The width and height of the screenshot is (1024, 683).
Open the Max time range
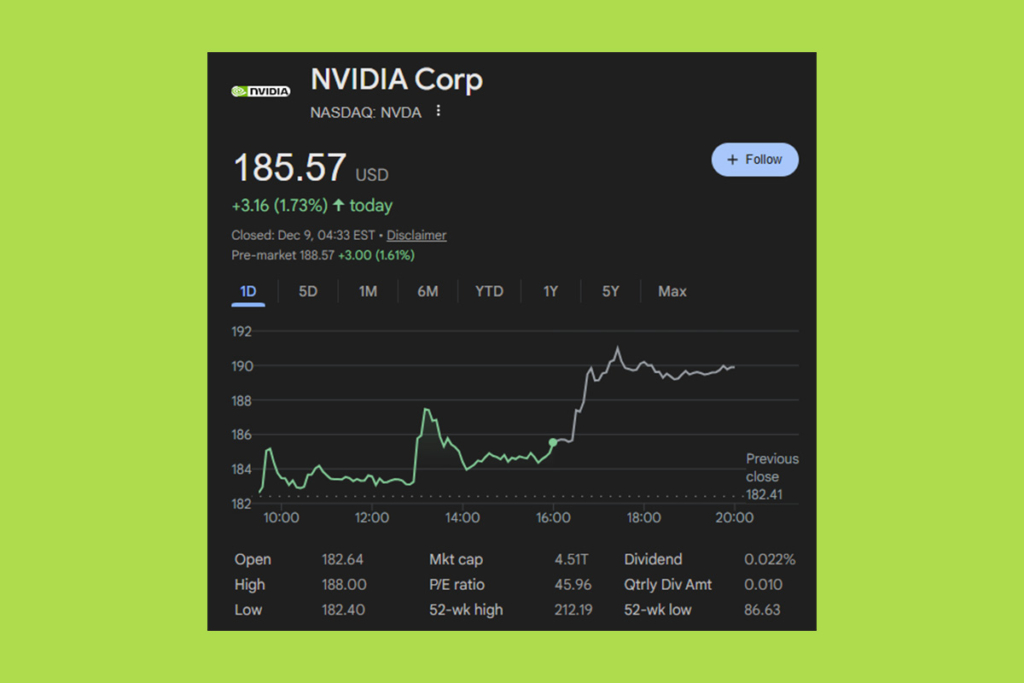[671, 291]
